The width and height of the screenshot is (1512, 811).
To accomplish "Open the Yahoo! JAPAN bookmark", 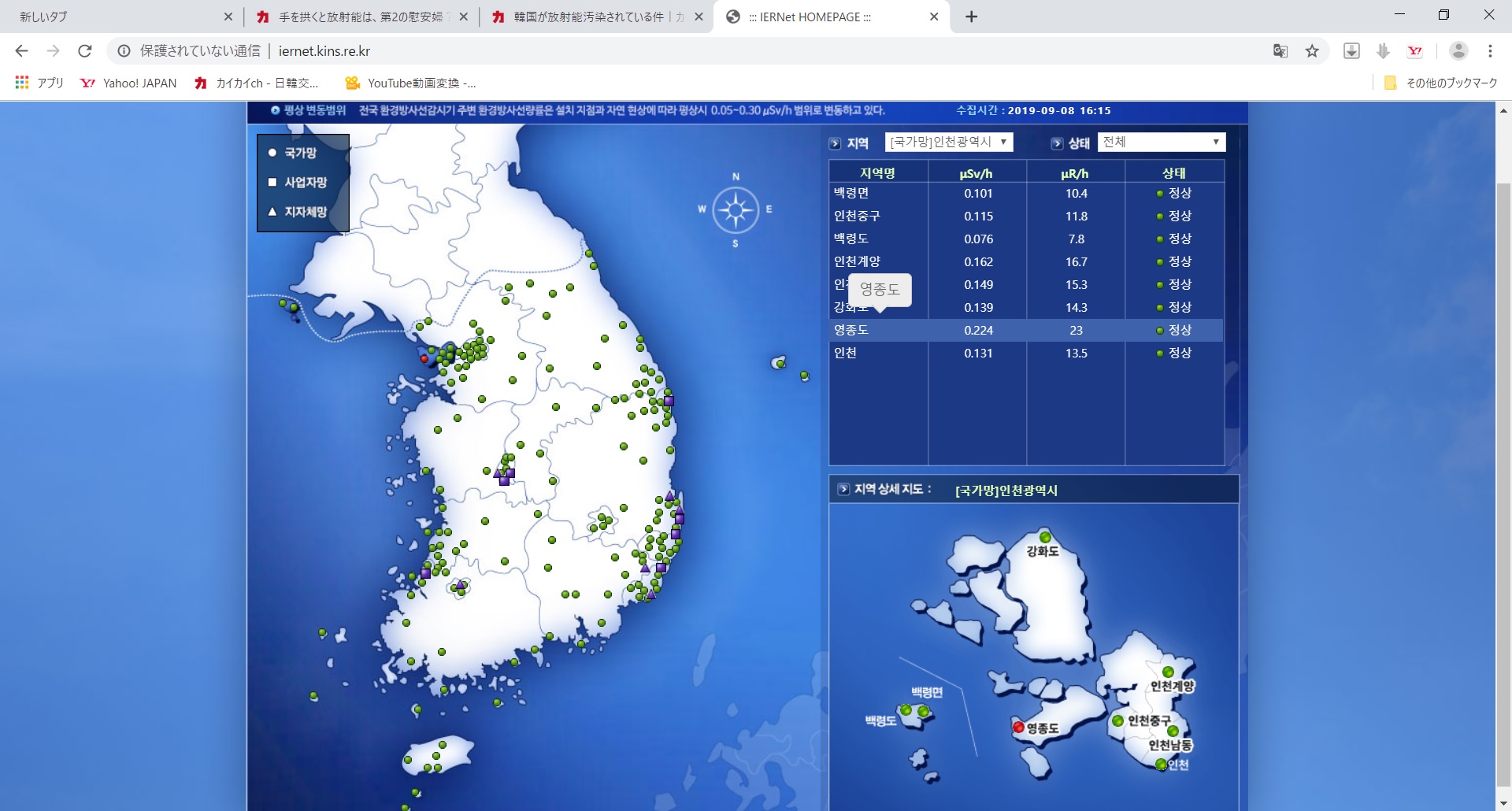I will coord(129,83).
